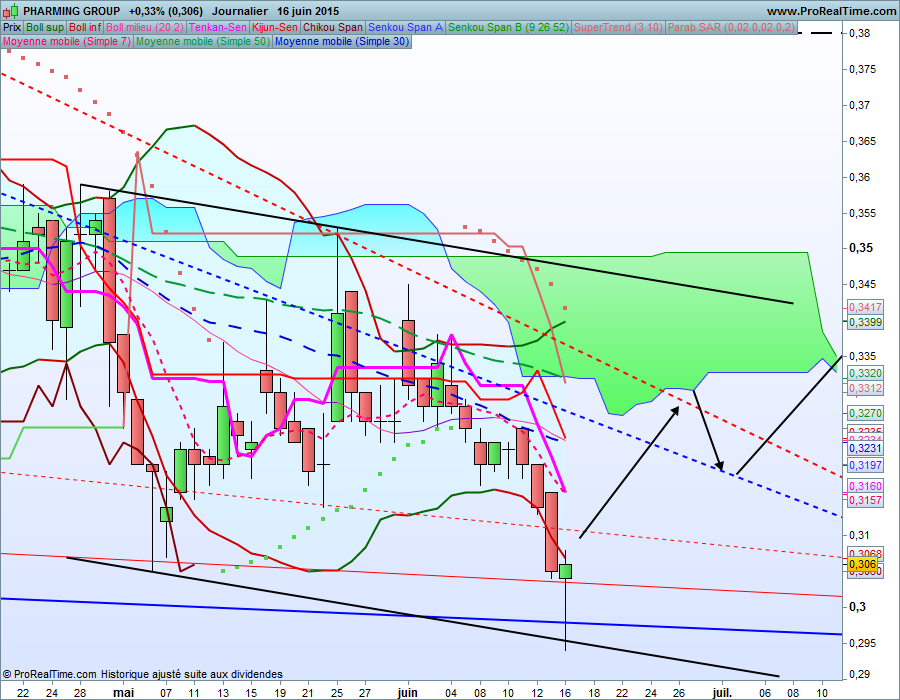Select the Boll sup indicator label

[45, 28]
